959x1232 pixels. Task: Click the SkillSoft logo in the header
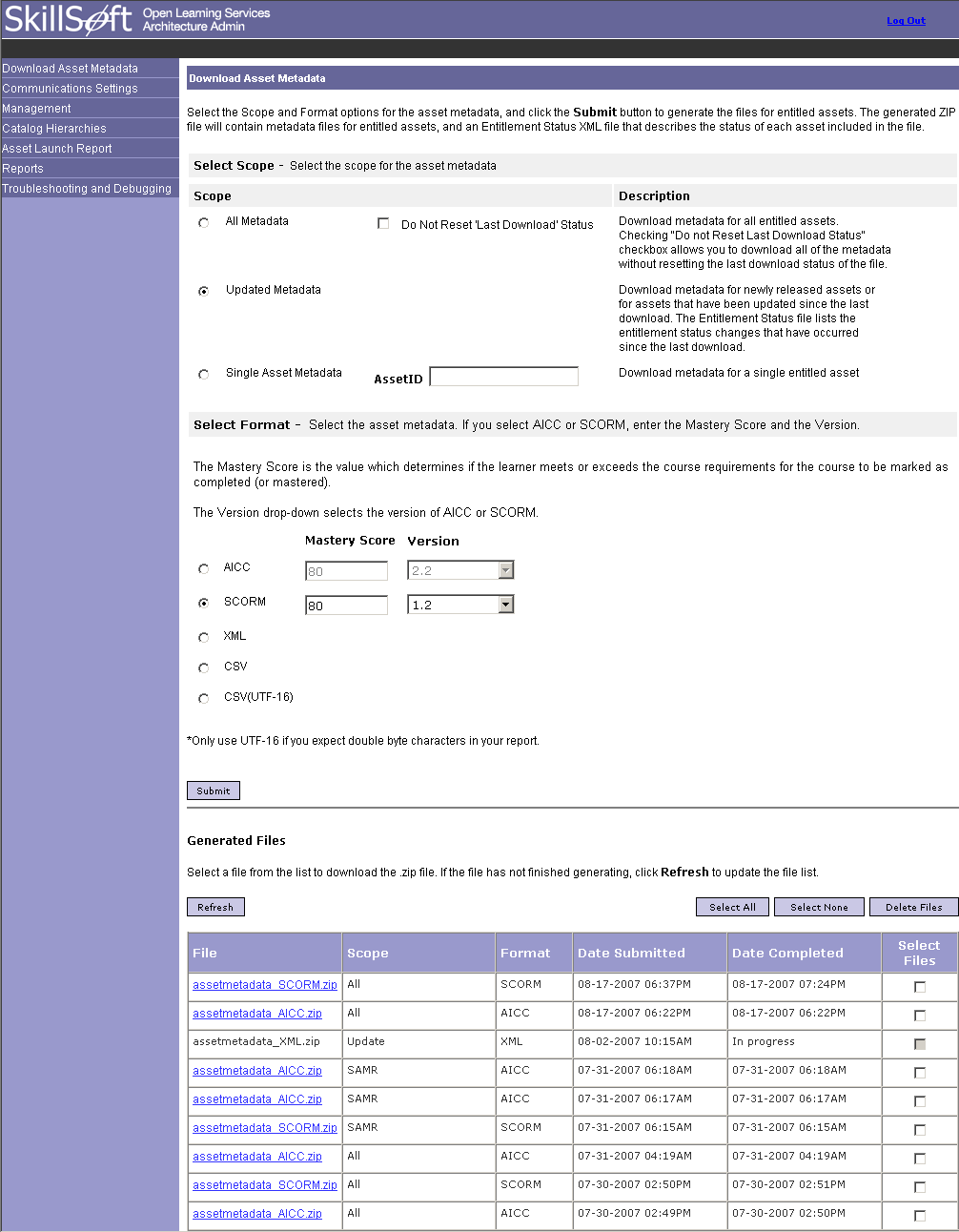coord(67,18)
